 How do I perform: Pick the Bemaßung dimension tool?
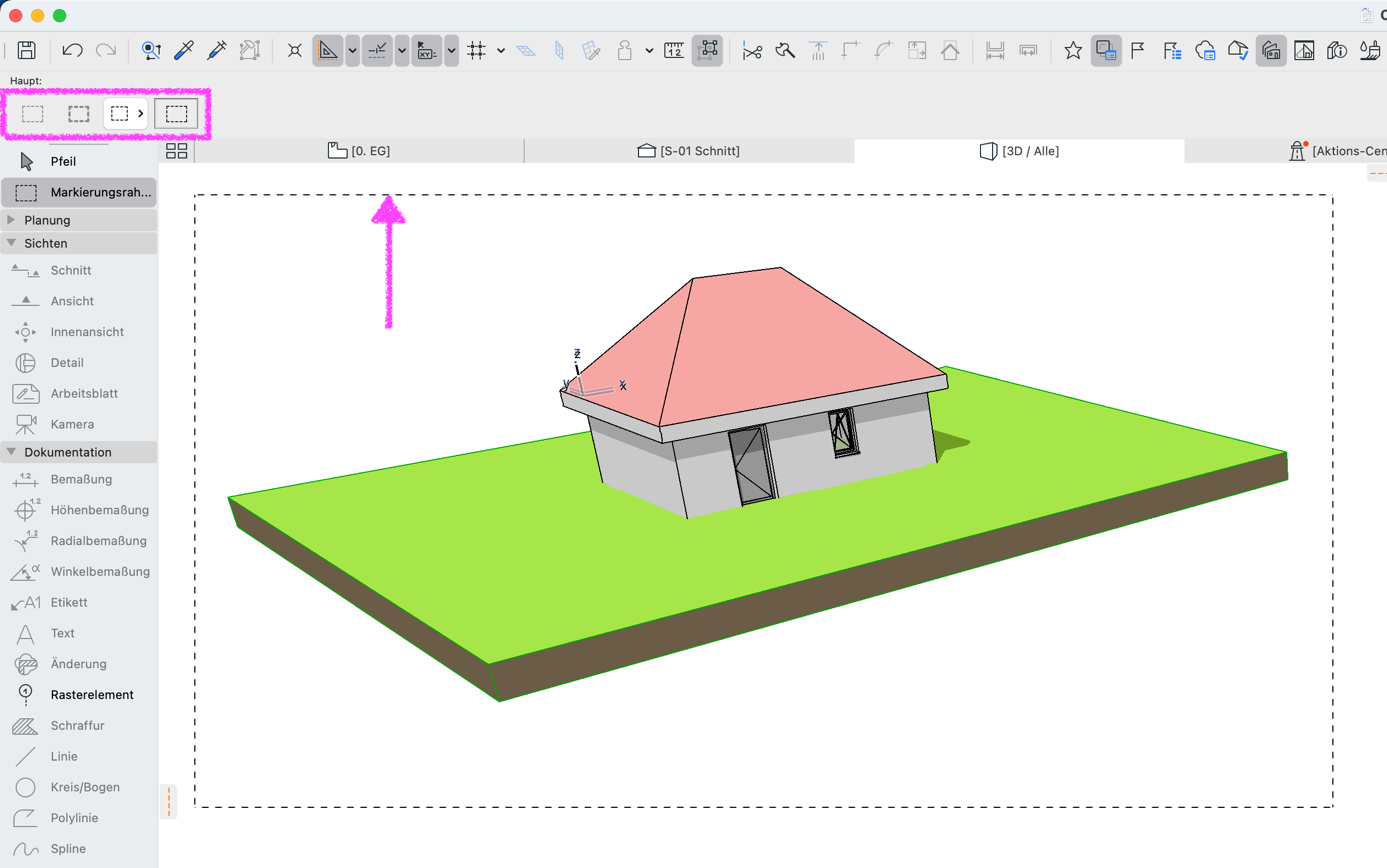(79, 480)
